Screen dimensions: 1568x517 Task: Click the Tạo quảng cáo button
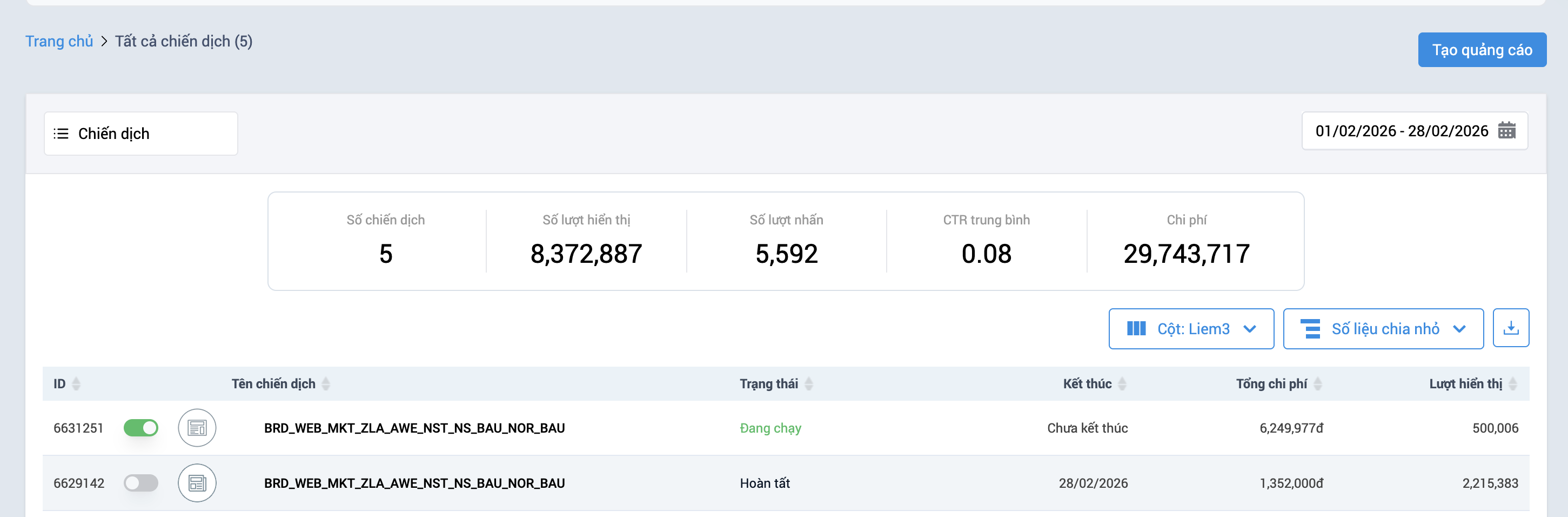[1482, 50]
